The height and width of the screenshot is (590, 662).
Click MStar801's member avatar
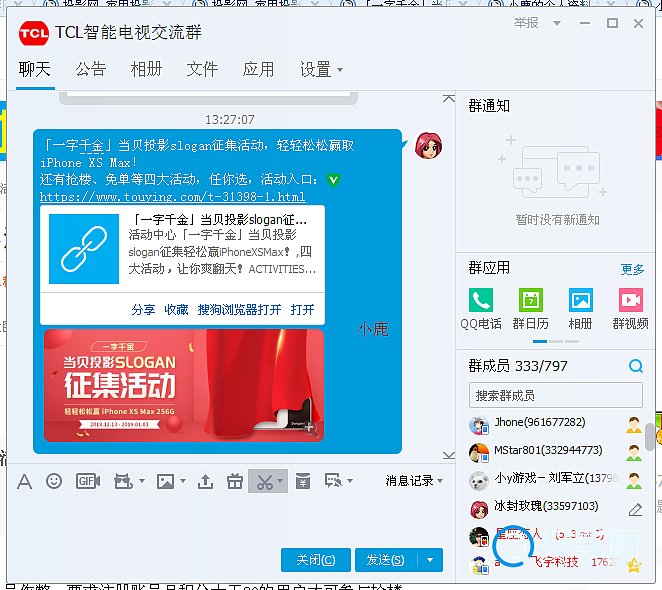click(x=479, y=453)
